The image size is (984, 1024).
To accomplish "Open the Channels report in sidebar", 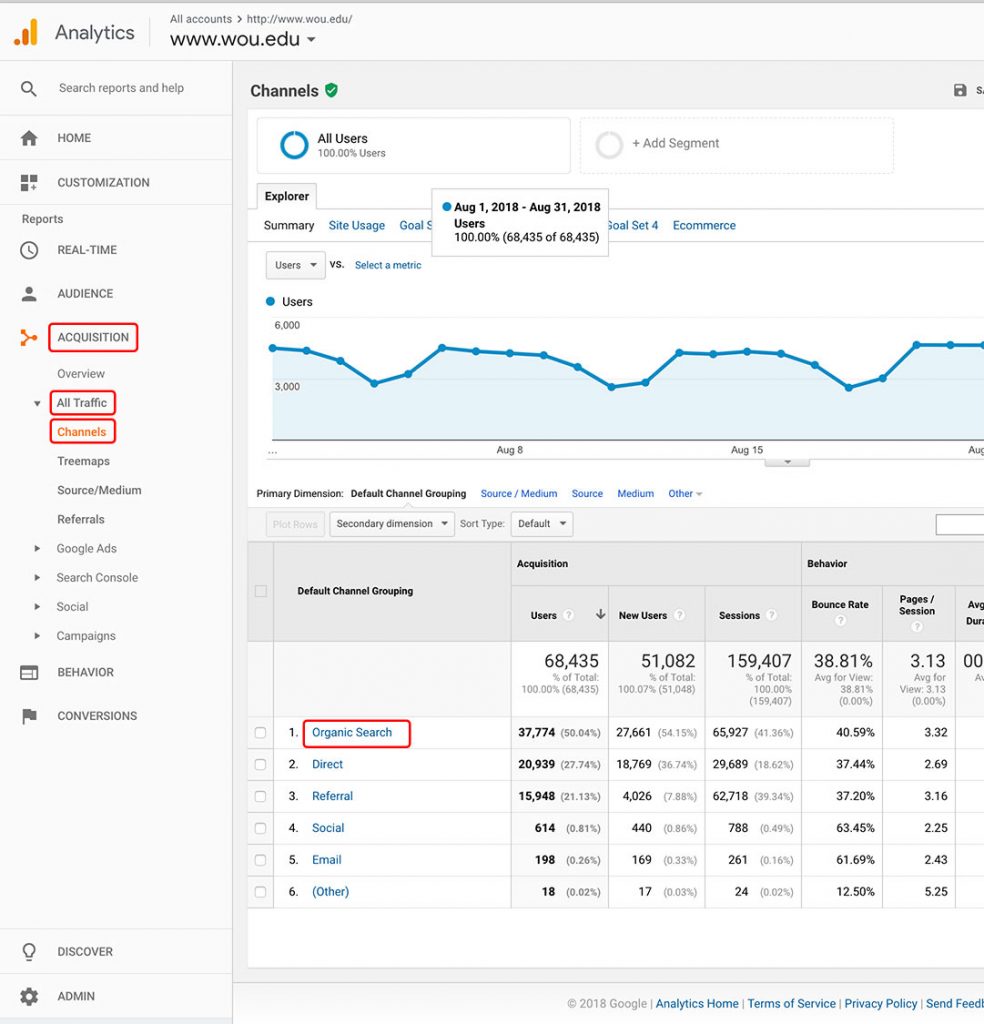I will pos(82,432).
